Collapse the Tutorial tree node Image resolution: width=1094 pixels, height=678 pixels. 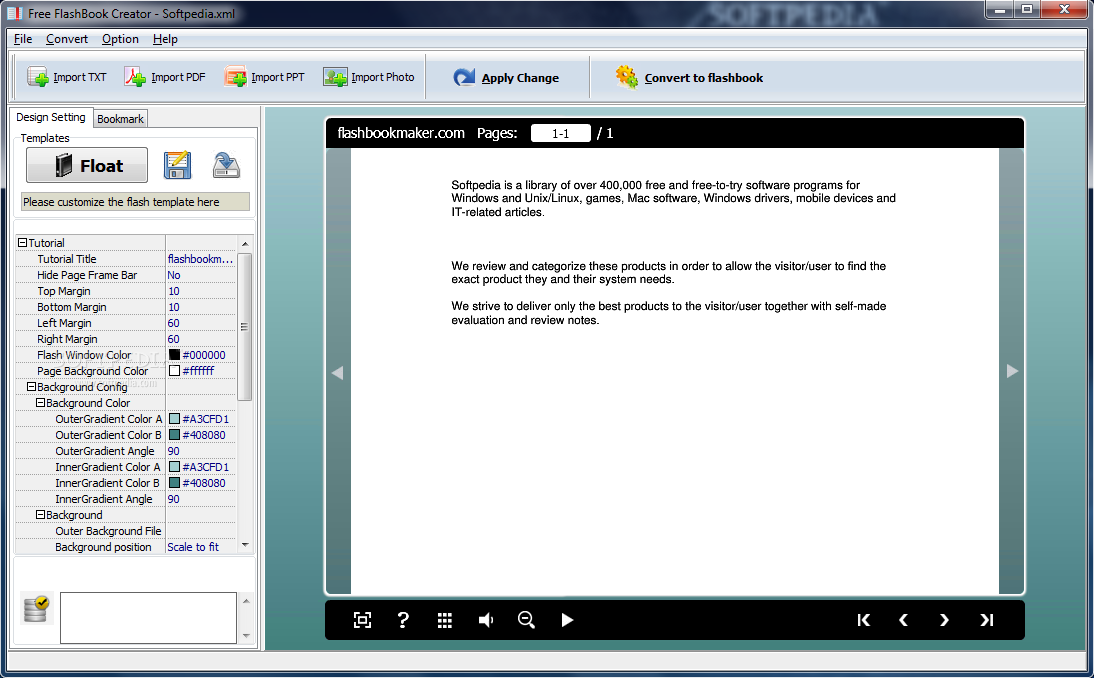point(22,243)
